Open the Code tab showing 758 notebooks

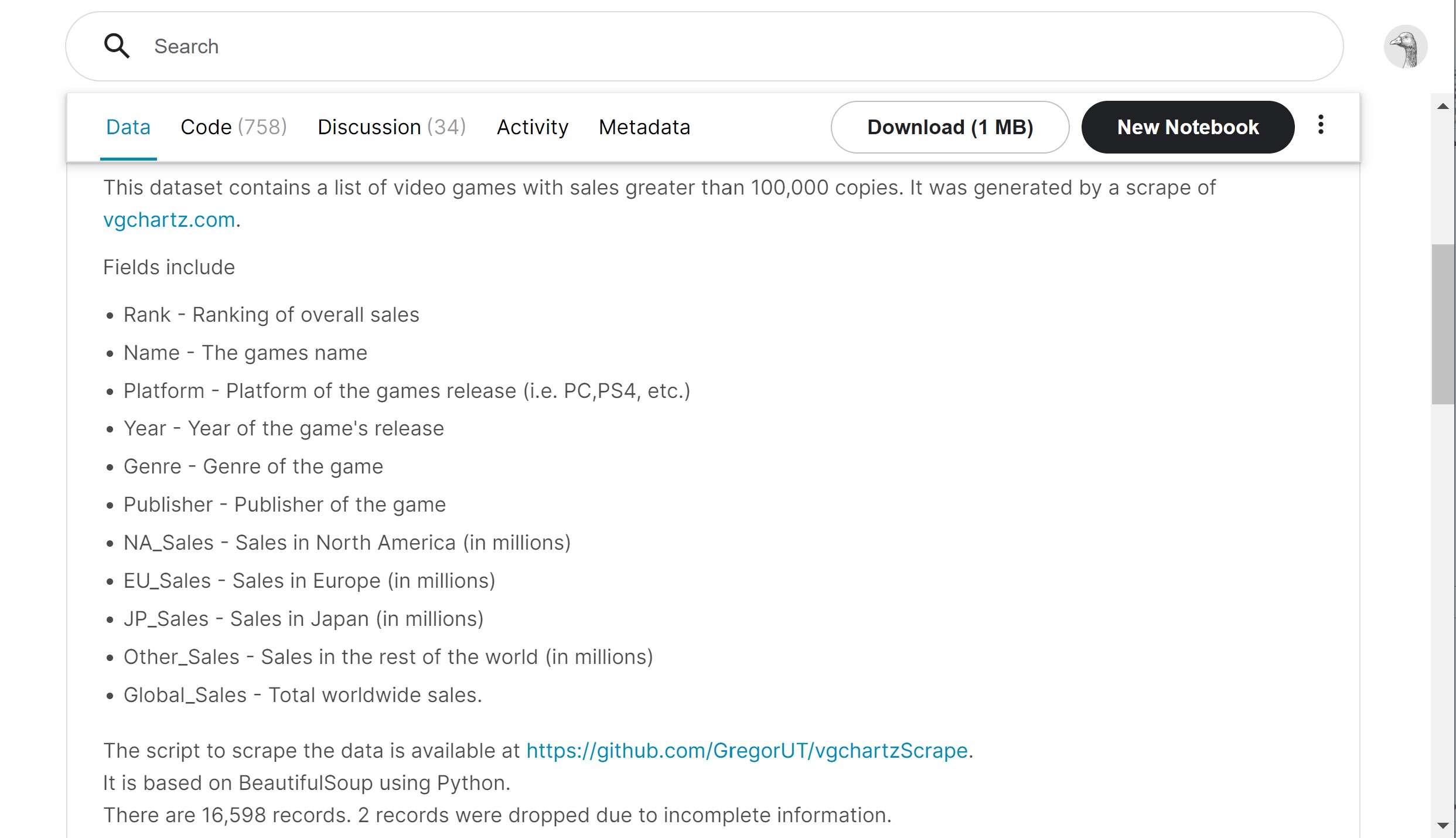coord(233,127)
